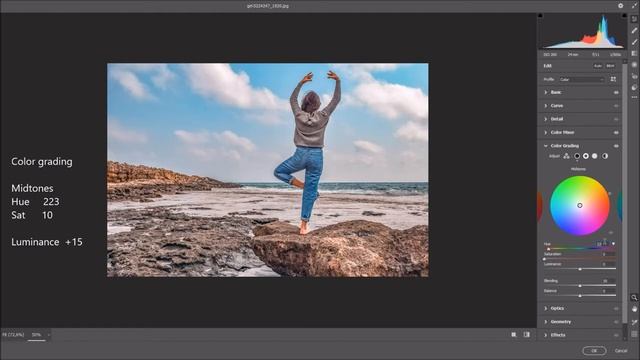Image resolution: width=640 pixels, height=360 pixels.
Task: Toggle Effects panel visibility eye
Action: (x=616, y=335)
